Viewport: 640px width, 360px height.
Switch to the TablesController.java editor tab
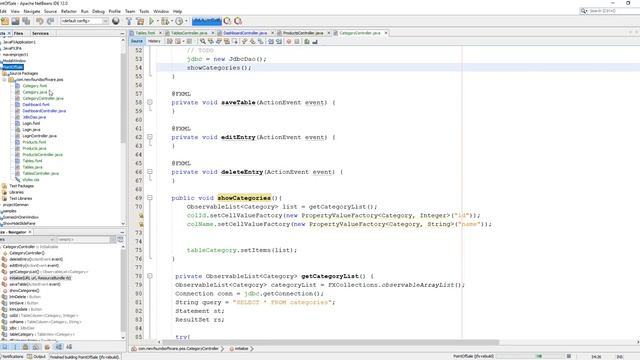click(189, 33)
